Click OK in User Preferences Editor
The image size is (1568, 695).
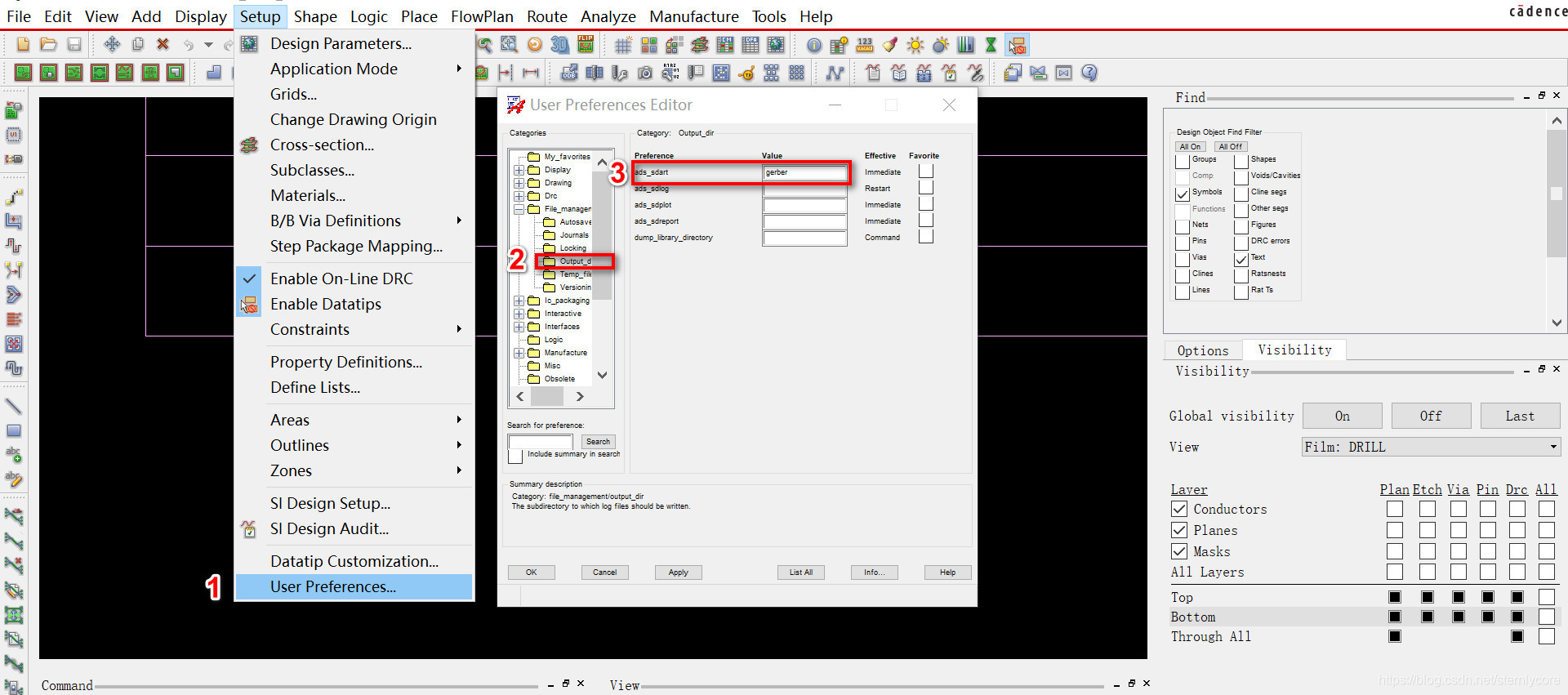click(x=531, y=572)
